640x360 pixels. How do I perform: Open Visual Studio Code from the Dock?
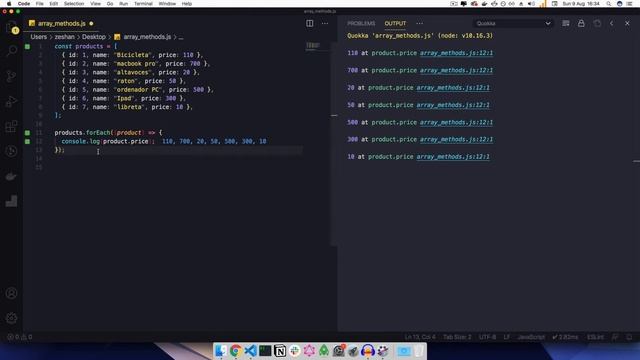pyautogui.click(x=250, y=351)
